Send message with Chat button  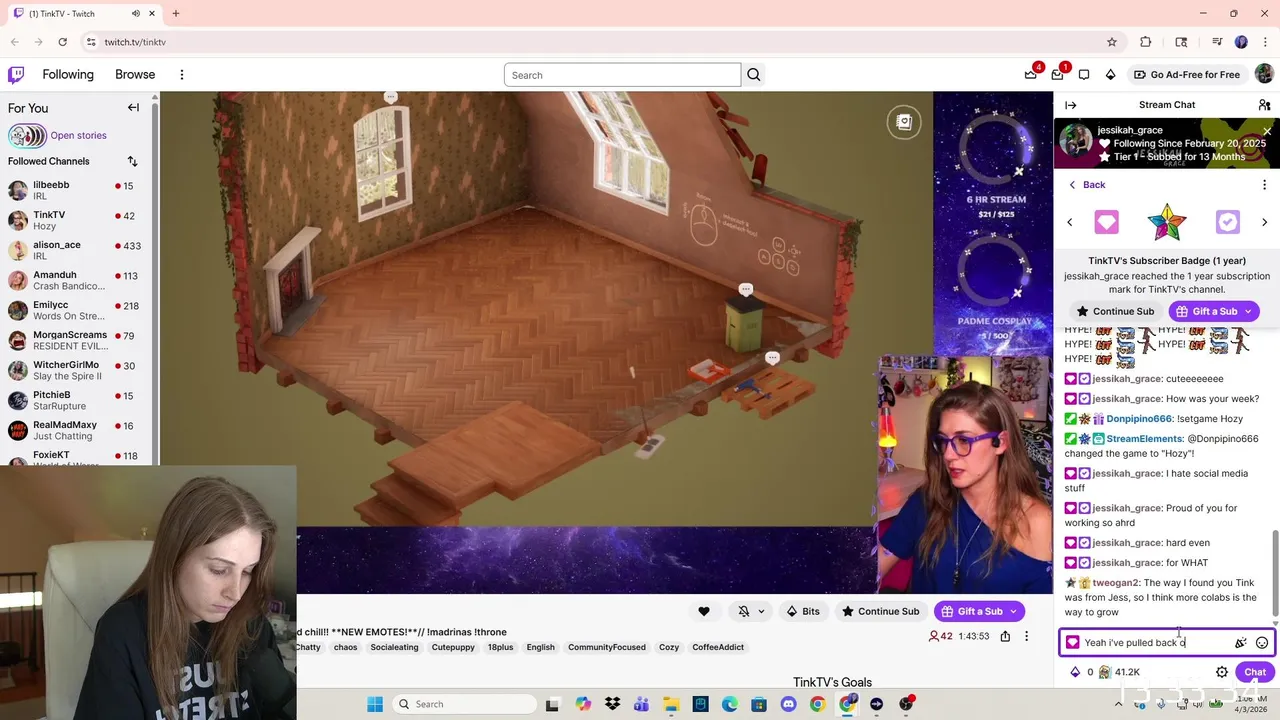(1255, 672)
